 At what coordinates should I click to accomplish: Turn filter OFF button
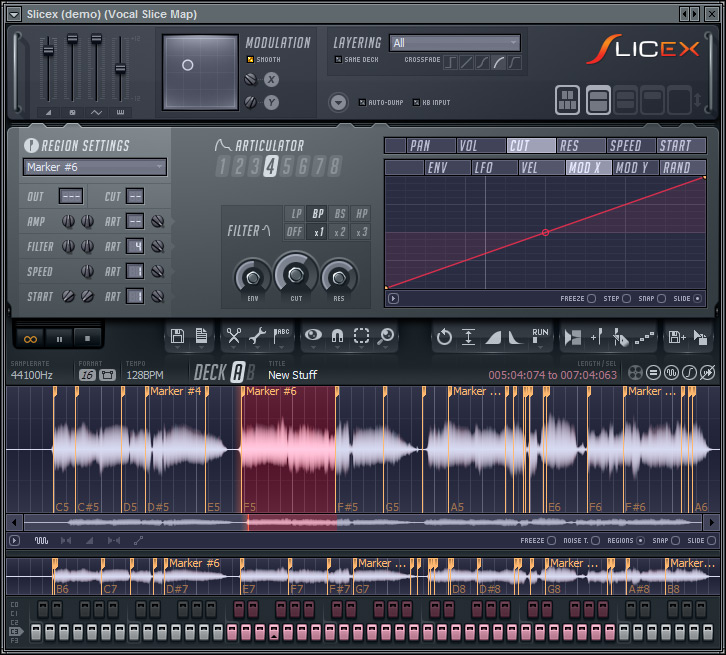point(294,232)
